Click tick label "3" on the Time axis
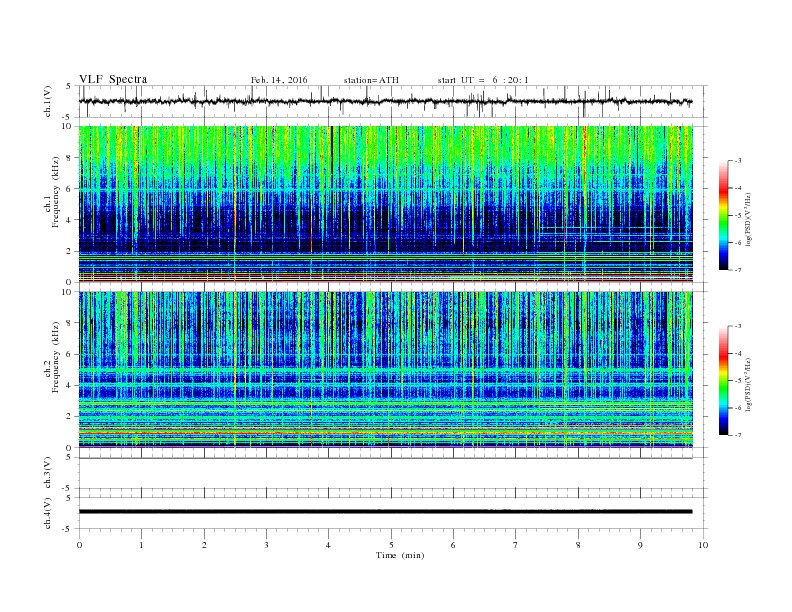Viewport: 792px width, 612px height. click(266, 545)
